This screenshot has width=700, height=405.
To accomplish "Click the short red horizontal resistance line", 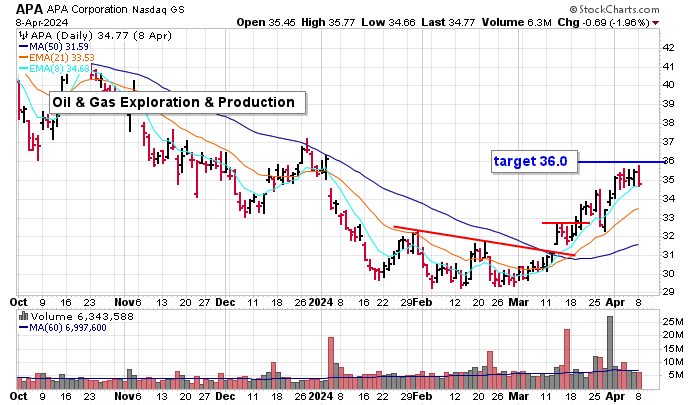I will [566, 223].
